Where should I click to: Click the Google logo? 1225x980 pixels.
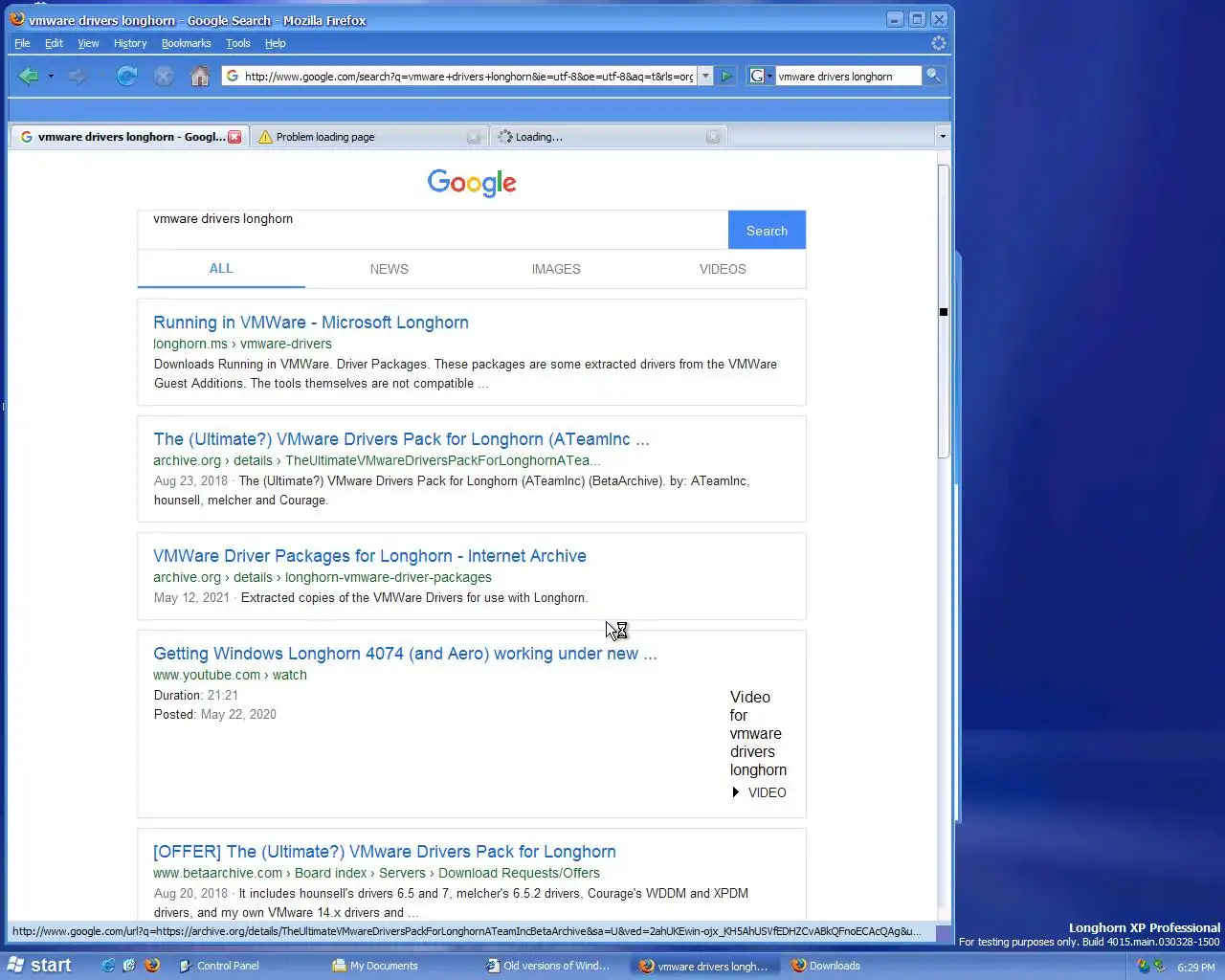472,182
